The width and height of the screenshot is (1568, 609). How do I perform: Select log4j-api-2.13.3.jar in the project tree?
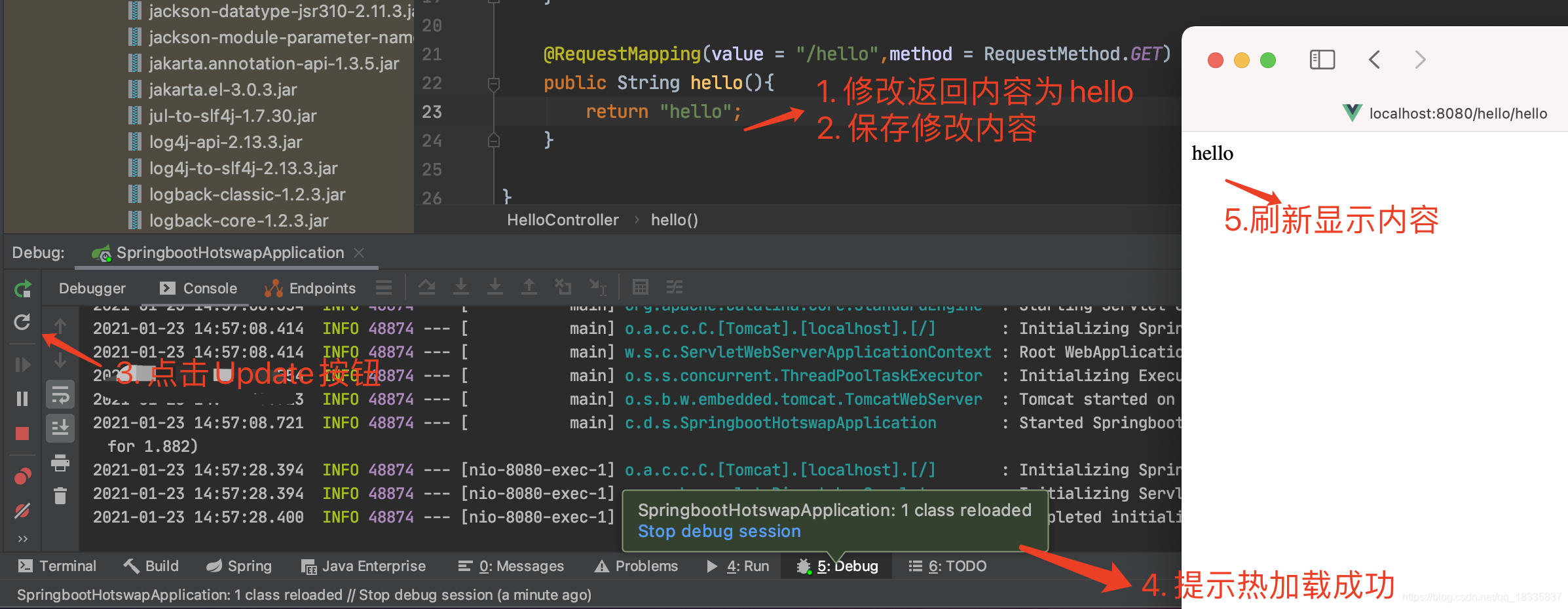tap(225, 142)
